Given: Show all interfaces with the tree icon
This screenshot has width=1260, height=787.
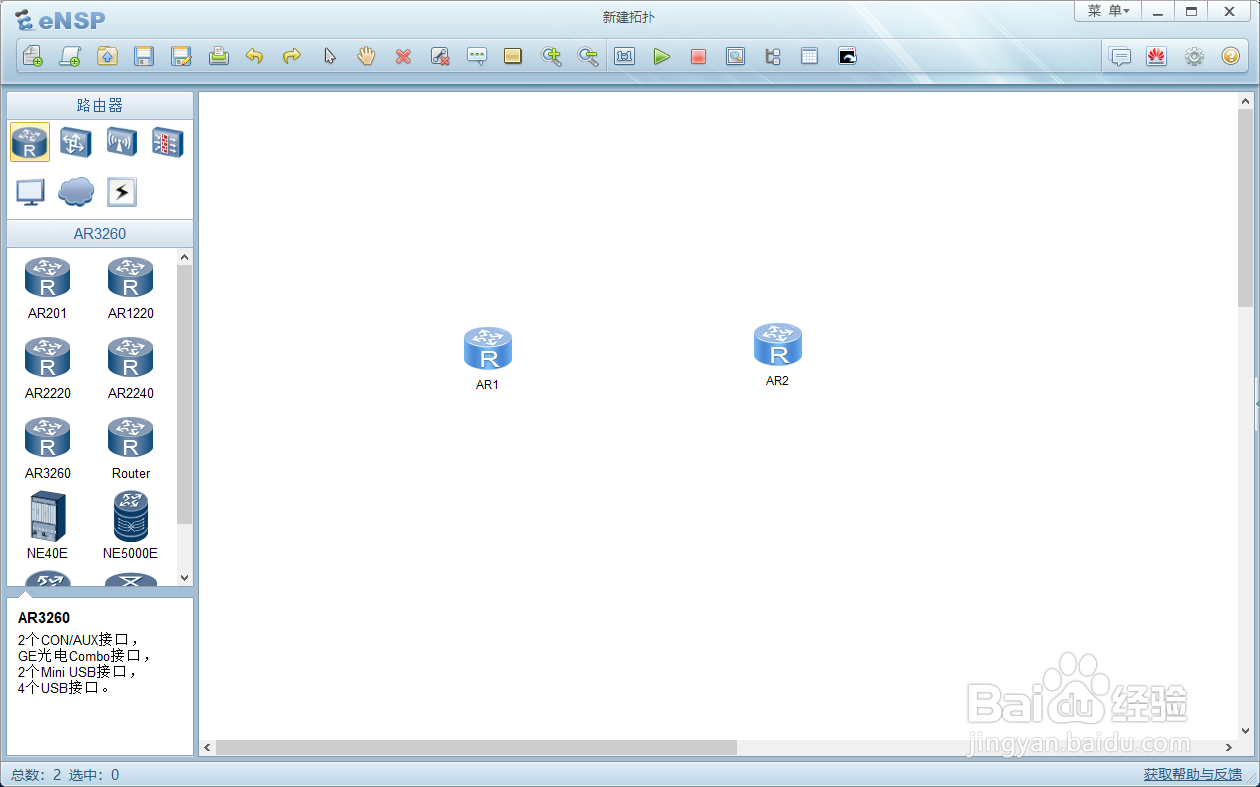Looking at the screenshot, I should [772, 57].
